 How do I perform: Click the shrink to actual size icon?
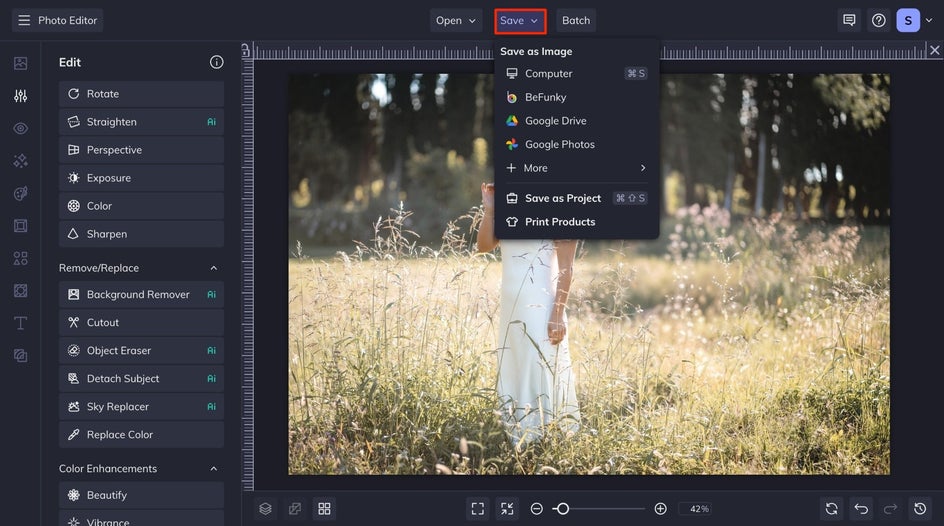(x=508, y=509)
